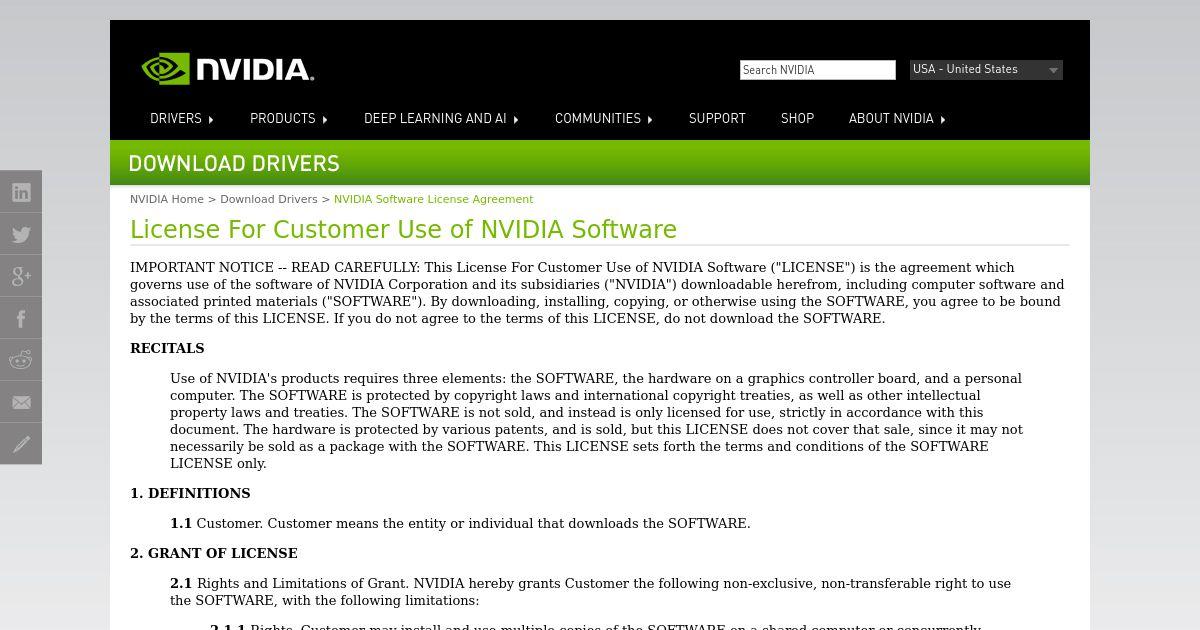Share page on LinkedIn
This screenshot has width=1200, height=630.
pos(21,192)
